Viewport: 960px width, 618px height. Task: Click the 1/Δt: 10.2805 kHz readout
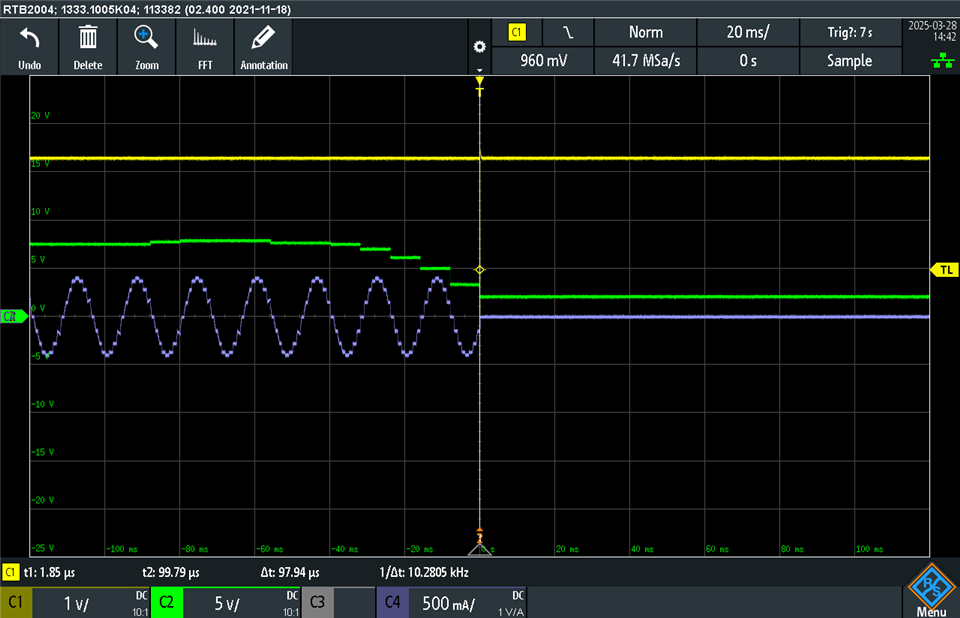(x=424, y=573)
